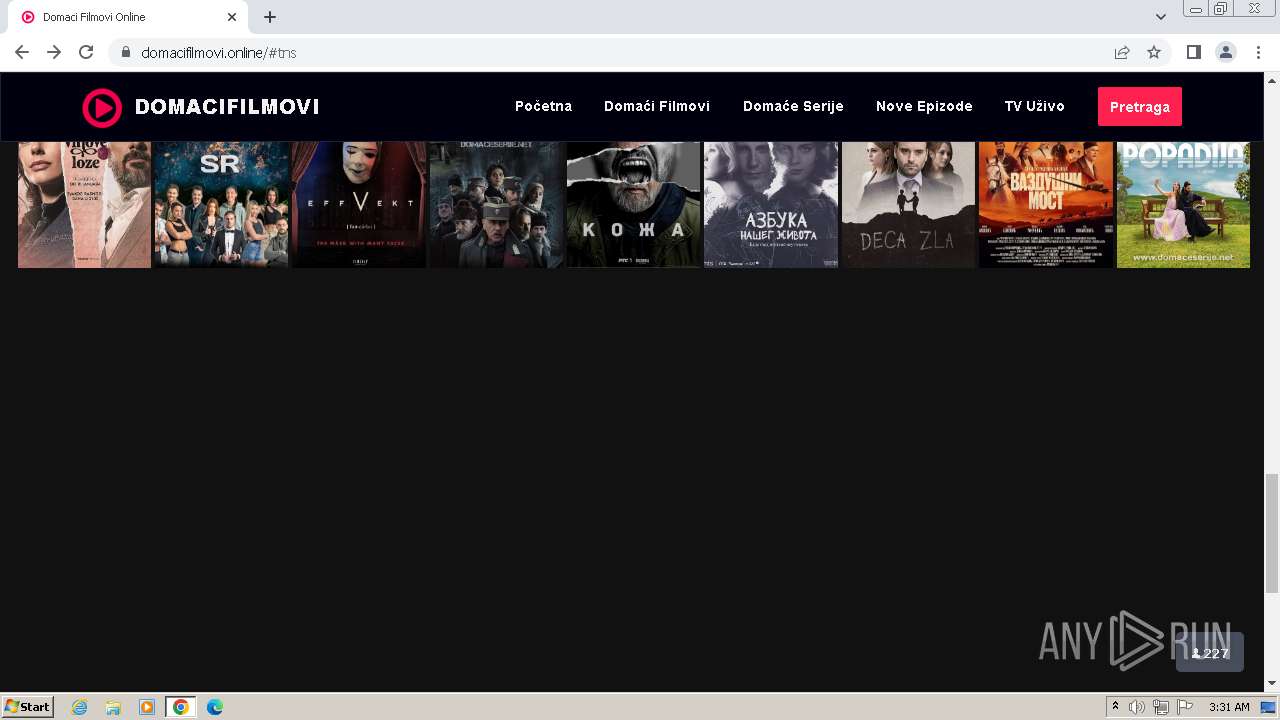Show hidden tray icons arrow

pyautogui.click(x=1116, y=707)
